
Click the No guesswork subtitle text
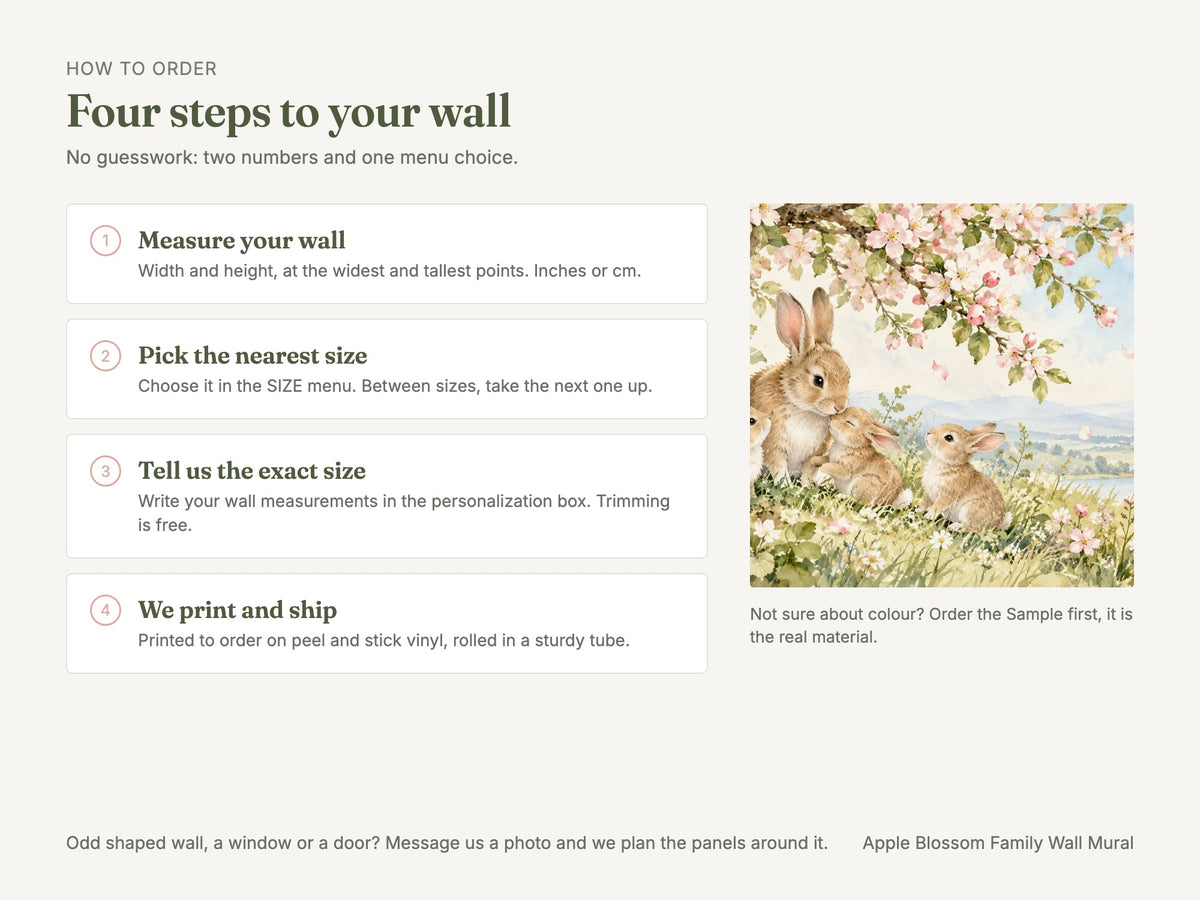tap(292, 157)
